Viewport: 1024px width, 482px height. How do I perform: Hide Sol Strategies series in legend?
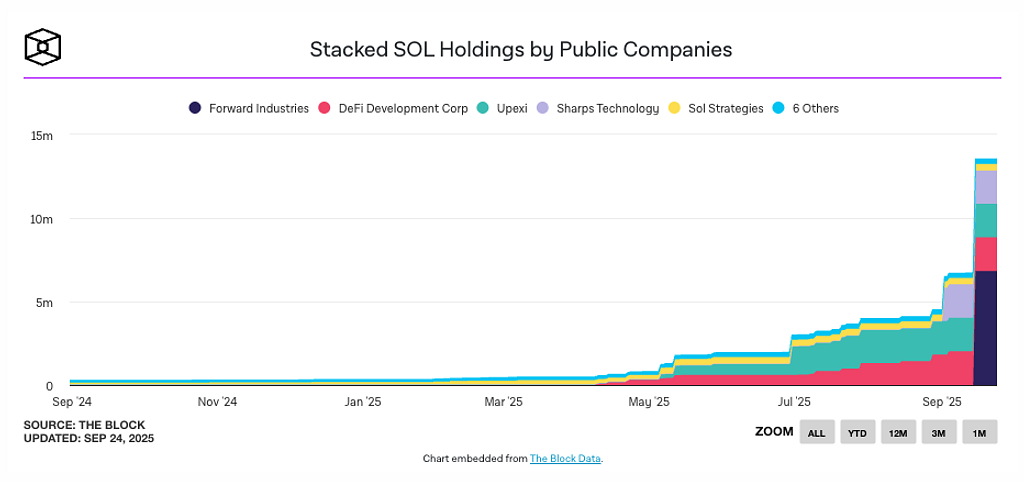point(725,108)
